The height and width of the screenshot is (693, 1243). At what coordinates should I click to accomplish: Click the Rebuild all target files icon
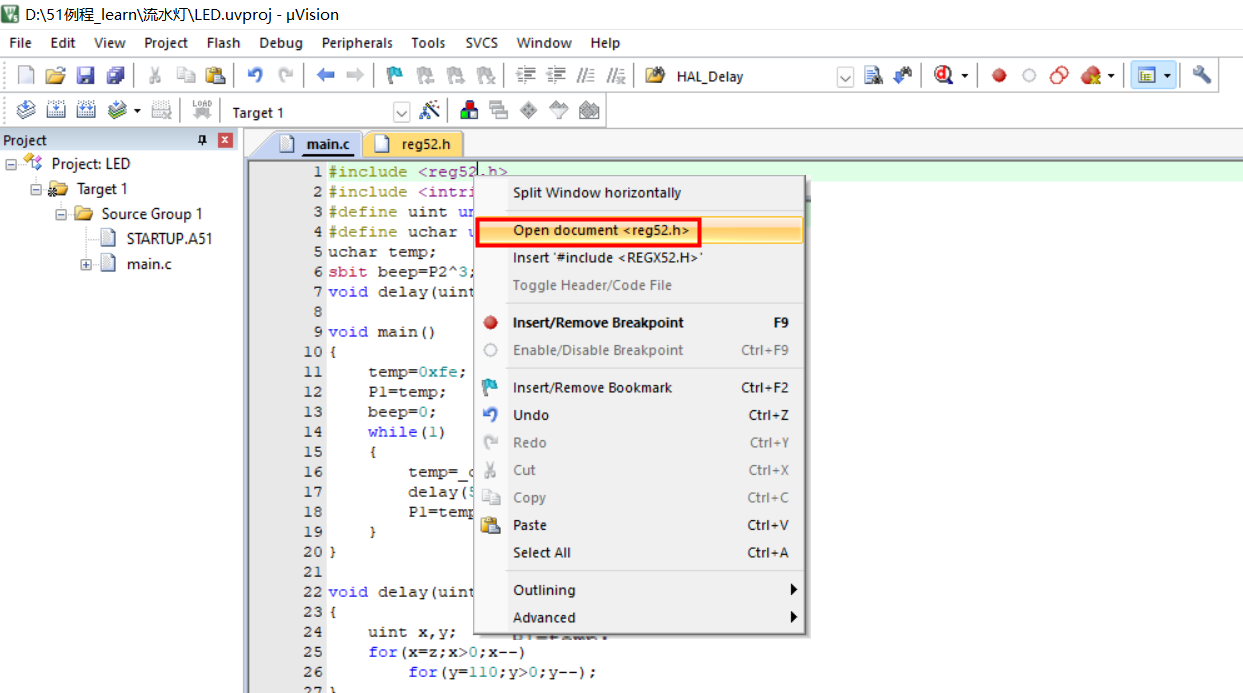[86, 111]
